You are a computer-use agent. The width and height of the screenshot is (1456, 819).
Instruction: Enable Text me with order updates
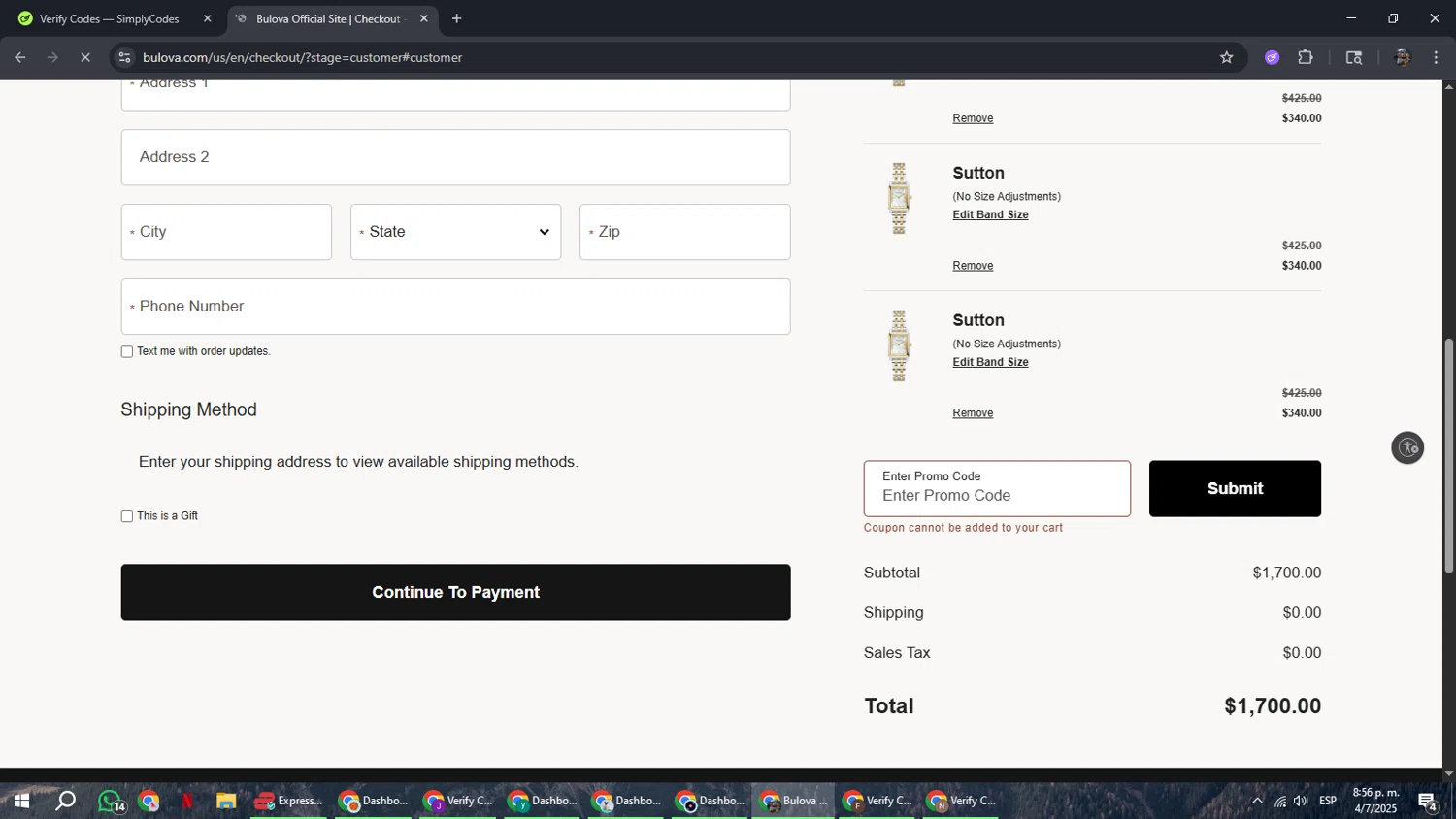[x=127, y=351]
